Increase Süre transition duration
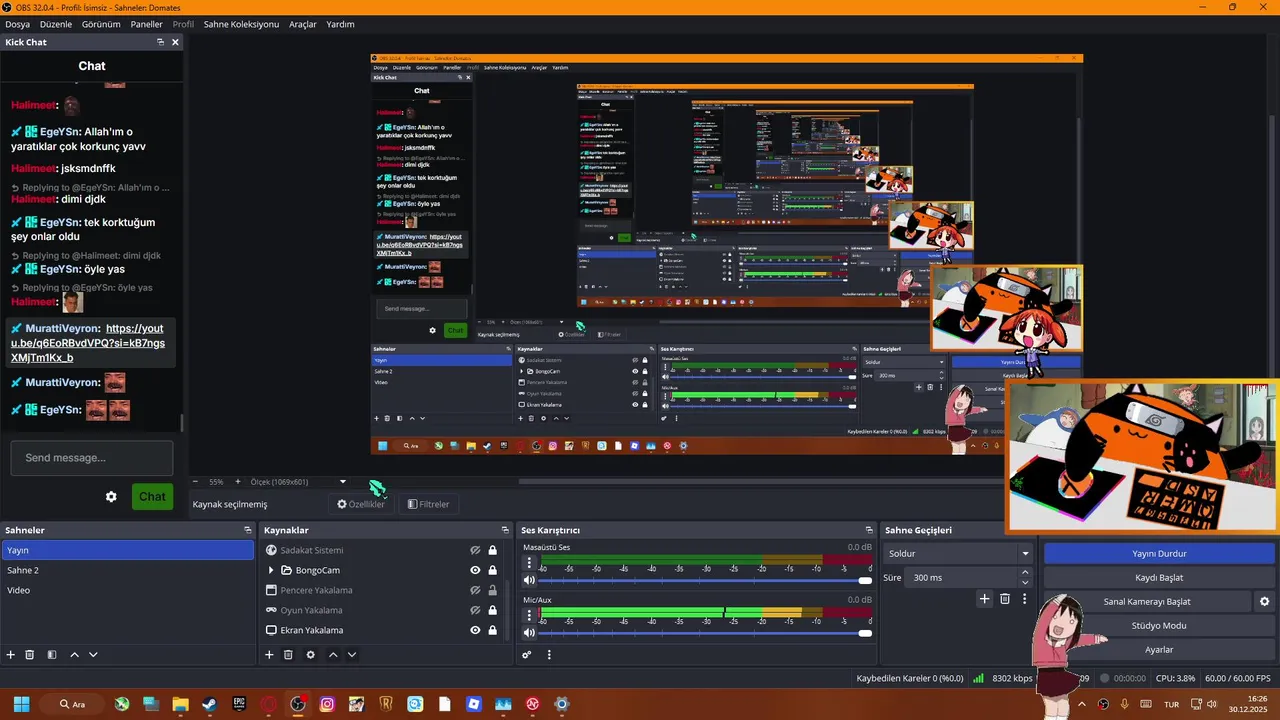Image resolution: width=1280 pixels, height=720 pixels. [x=1025, y=572]
